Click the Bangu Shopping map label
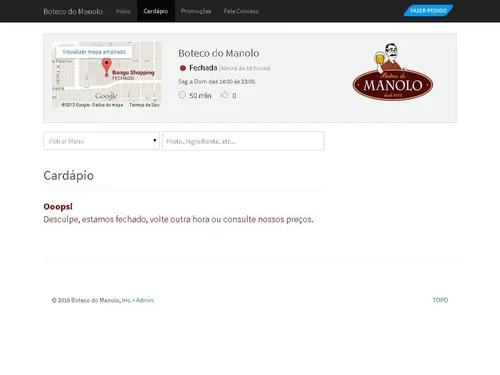 (133, 72)
